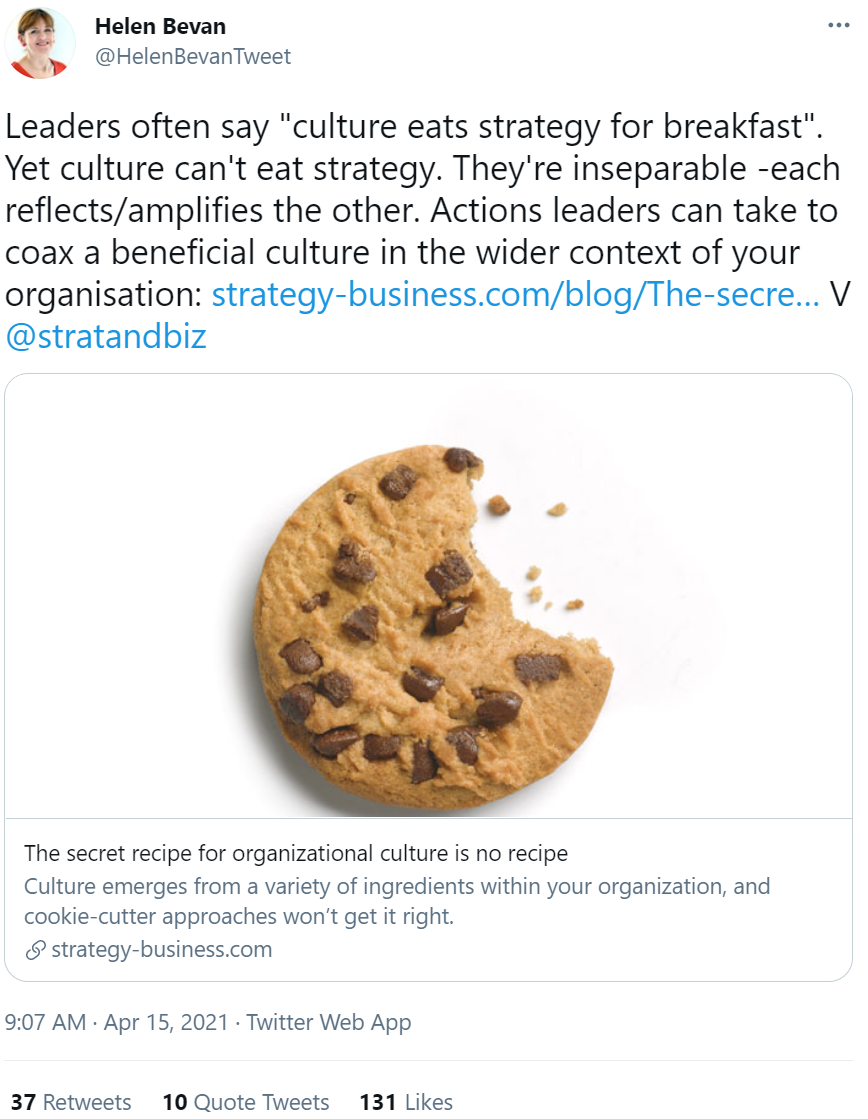The width and height of the screenshot is (868, 1119).
Task: Open the 9:07 AM timestamp link
Action: [45, 1022]
